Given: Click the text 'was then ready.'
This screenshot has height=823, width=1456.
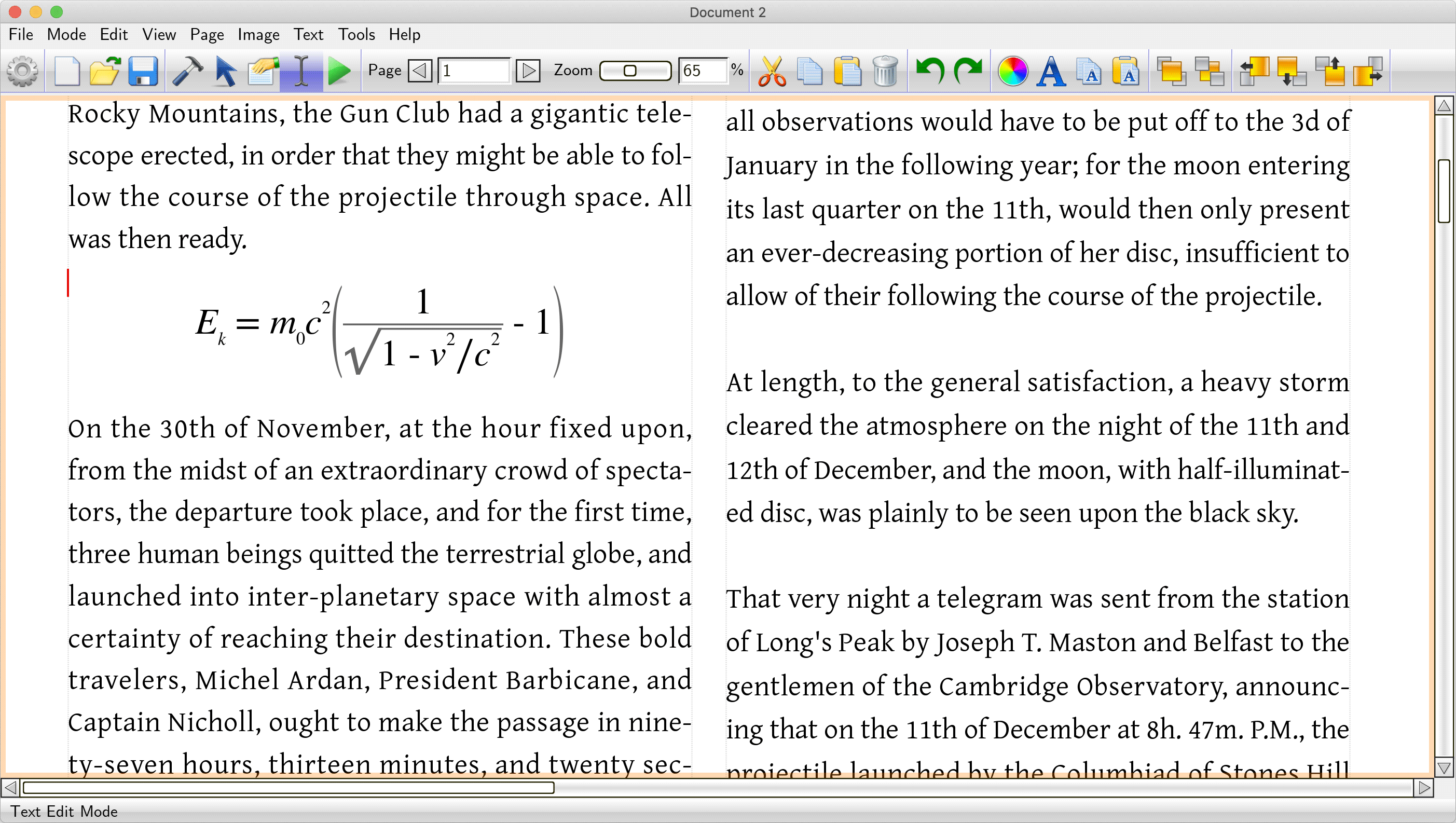Looking at the screenshot, I should [158, 239].
